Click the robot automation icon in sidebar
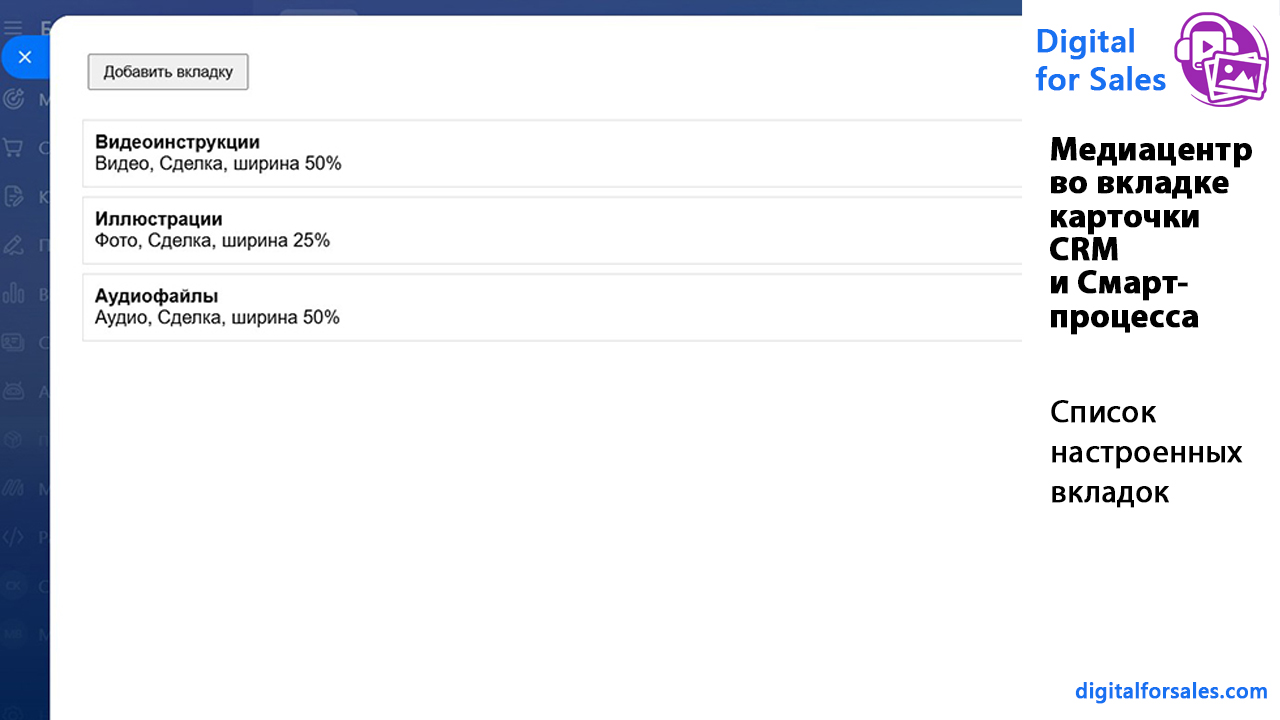Image resolution: width=1280 pixels, height=720 pixels. pyautogui.click(x=13, y=391)
